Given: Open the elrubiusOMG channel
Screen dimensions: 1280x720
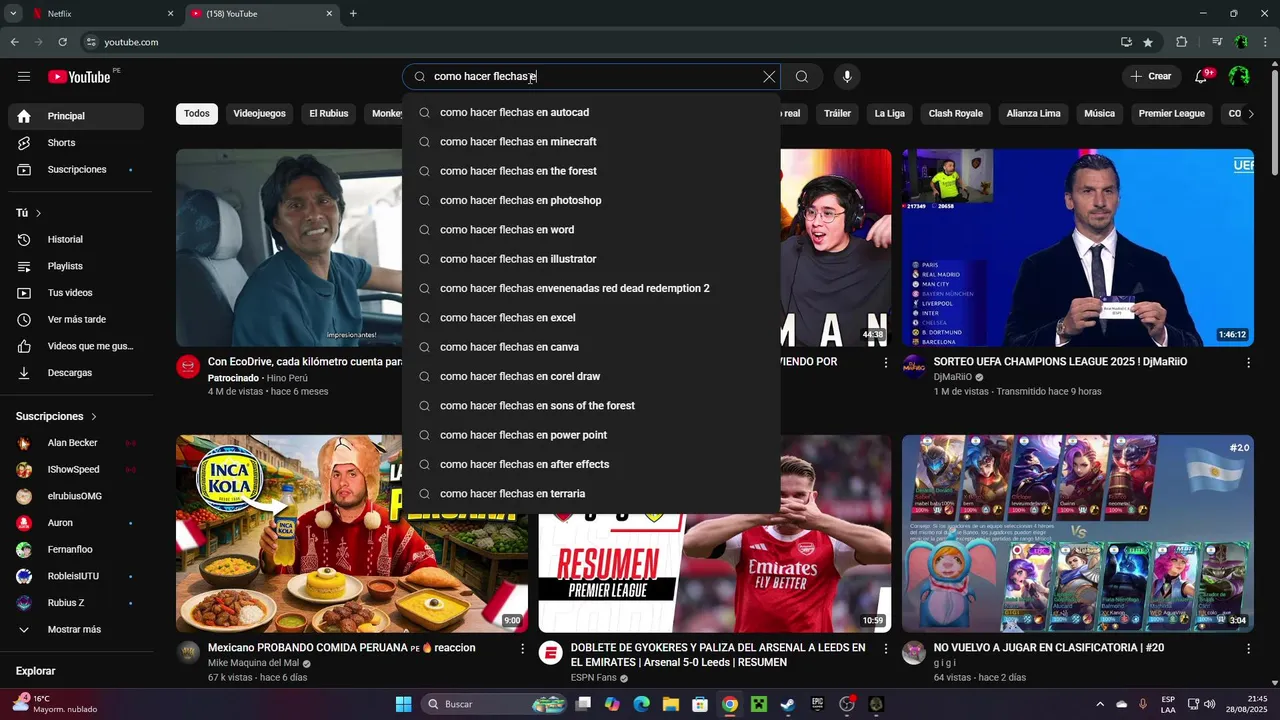Looking at the screenshot, I should 76,496.
